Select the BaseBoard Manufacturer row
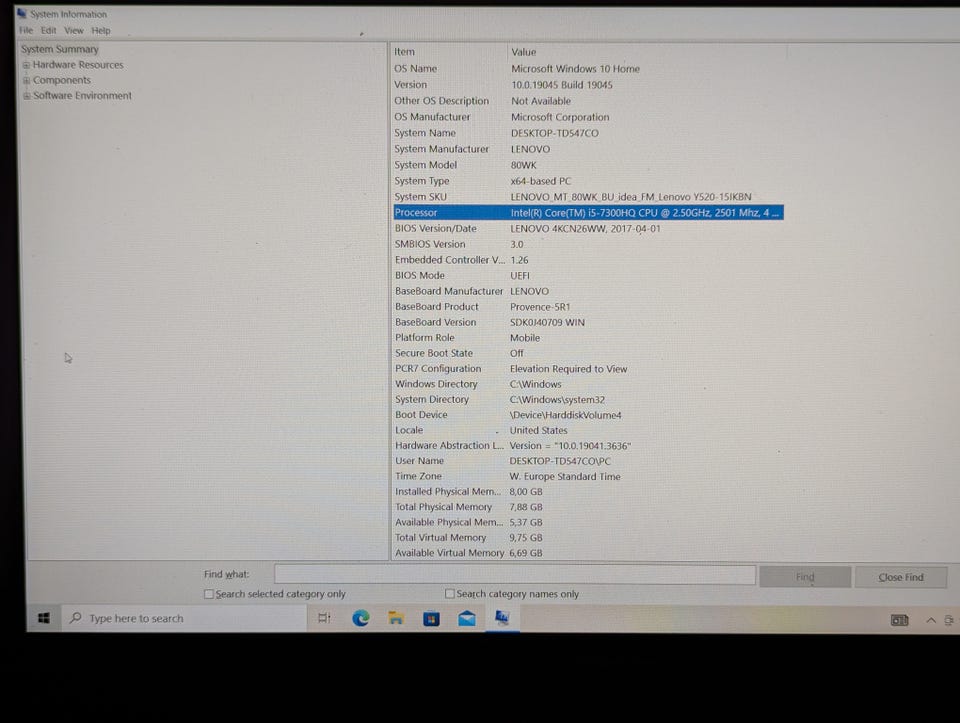 click(588, 291)
